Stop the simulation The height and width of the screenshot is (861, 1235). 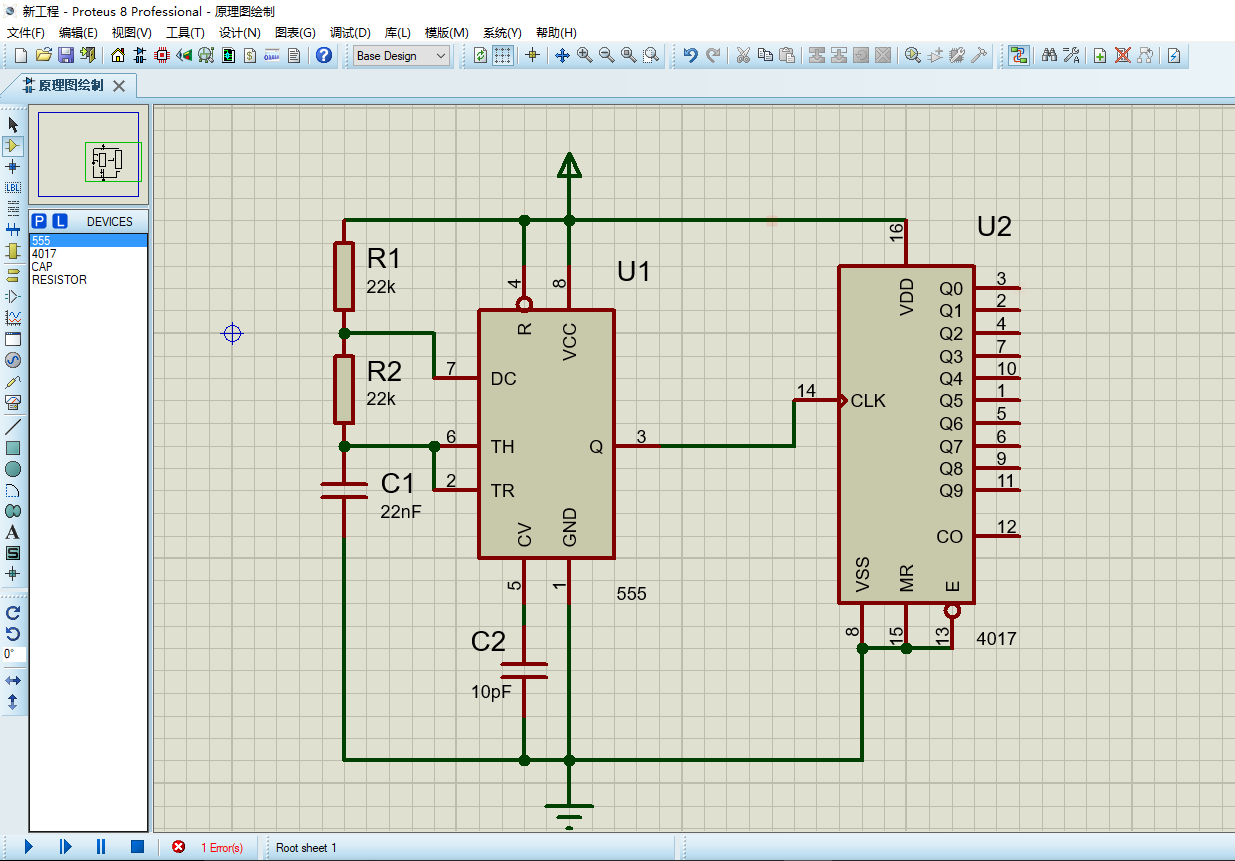(138, 847)
